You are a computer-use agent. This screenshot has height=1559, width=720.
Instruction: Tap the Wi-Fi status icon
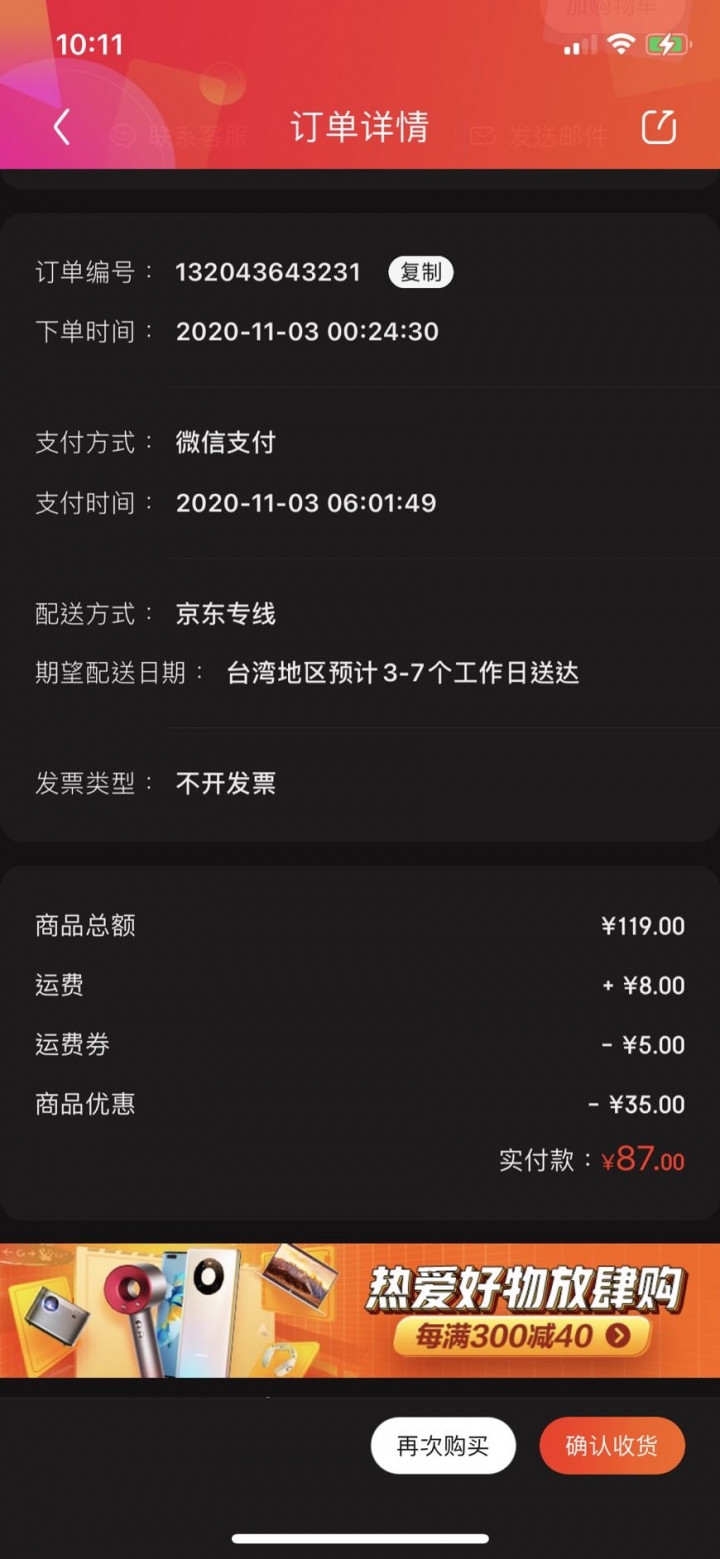621,44
